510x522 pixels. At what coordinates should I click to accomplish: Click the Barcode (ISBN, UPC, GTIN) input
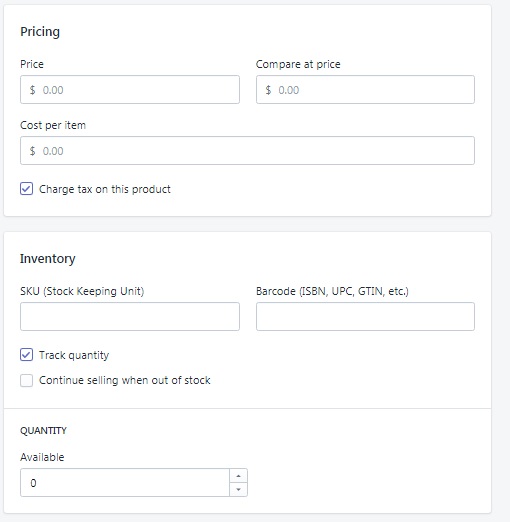coord(365,317)
